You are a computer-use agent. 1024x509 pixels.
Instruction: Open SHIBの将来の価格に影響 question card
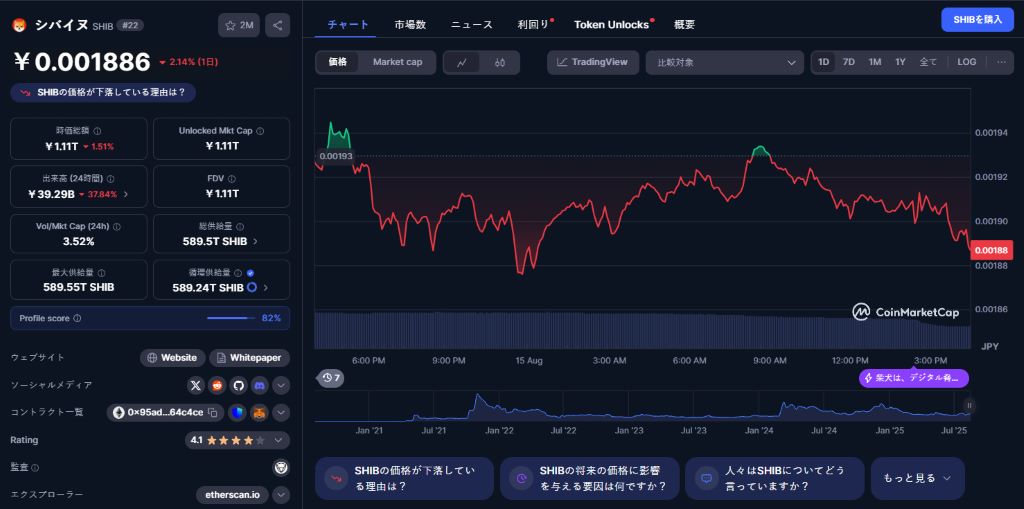tap(590, 478)
